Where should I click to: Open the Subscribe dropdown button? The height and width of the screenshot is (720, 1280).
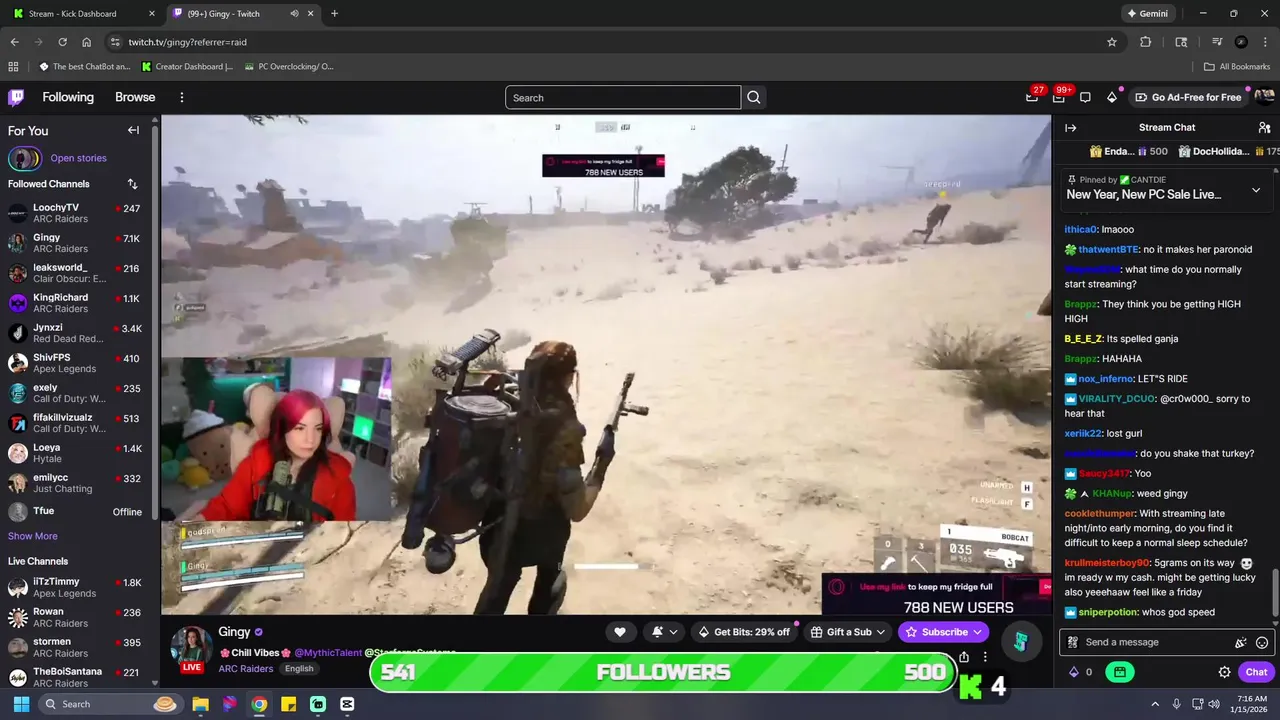(x=943, y=632)
